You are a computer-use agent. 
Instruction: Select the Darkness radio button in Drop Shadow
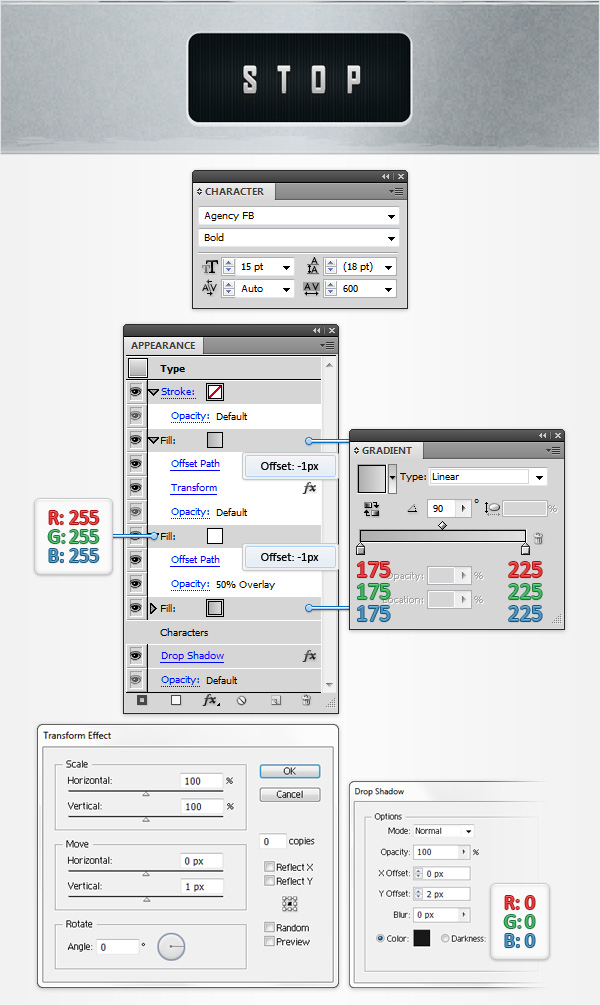point(445,938)
